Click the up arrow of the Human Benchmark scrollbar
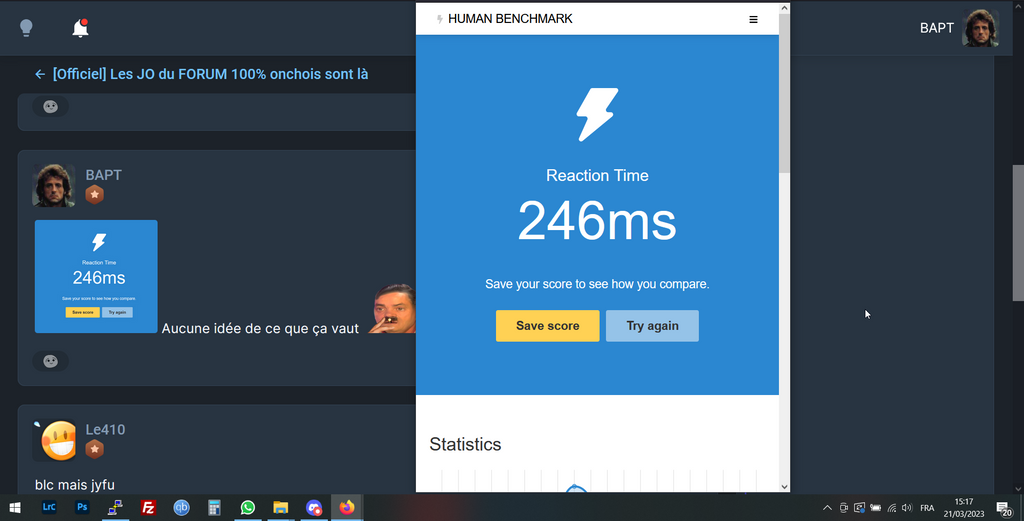 click(784, 8)
